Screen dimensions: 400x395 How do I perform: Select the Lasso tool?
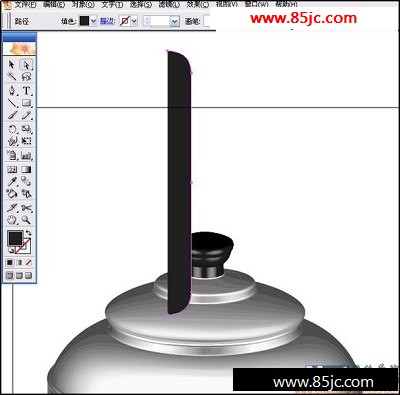26,77
